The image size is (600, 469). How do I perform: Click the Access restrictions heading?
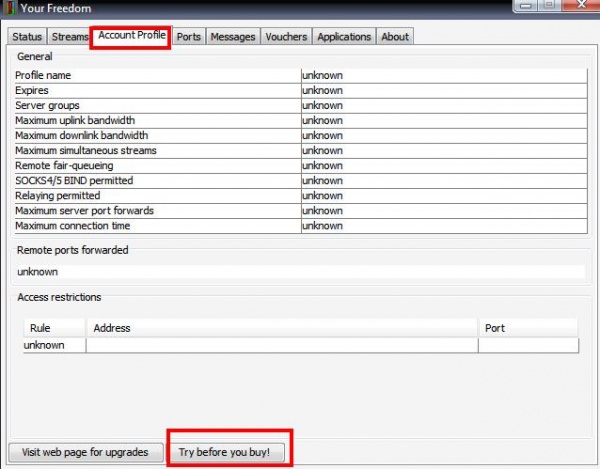(x=59, y=297)
